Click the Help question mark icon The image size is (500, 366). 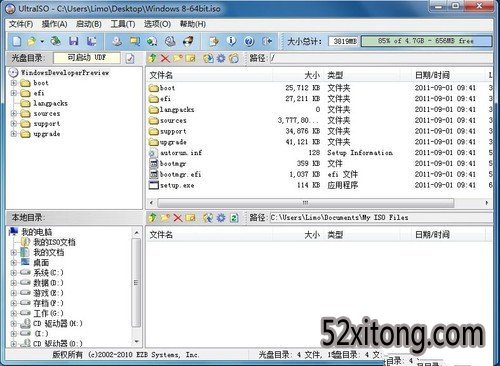[x=249, y=41]
